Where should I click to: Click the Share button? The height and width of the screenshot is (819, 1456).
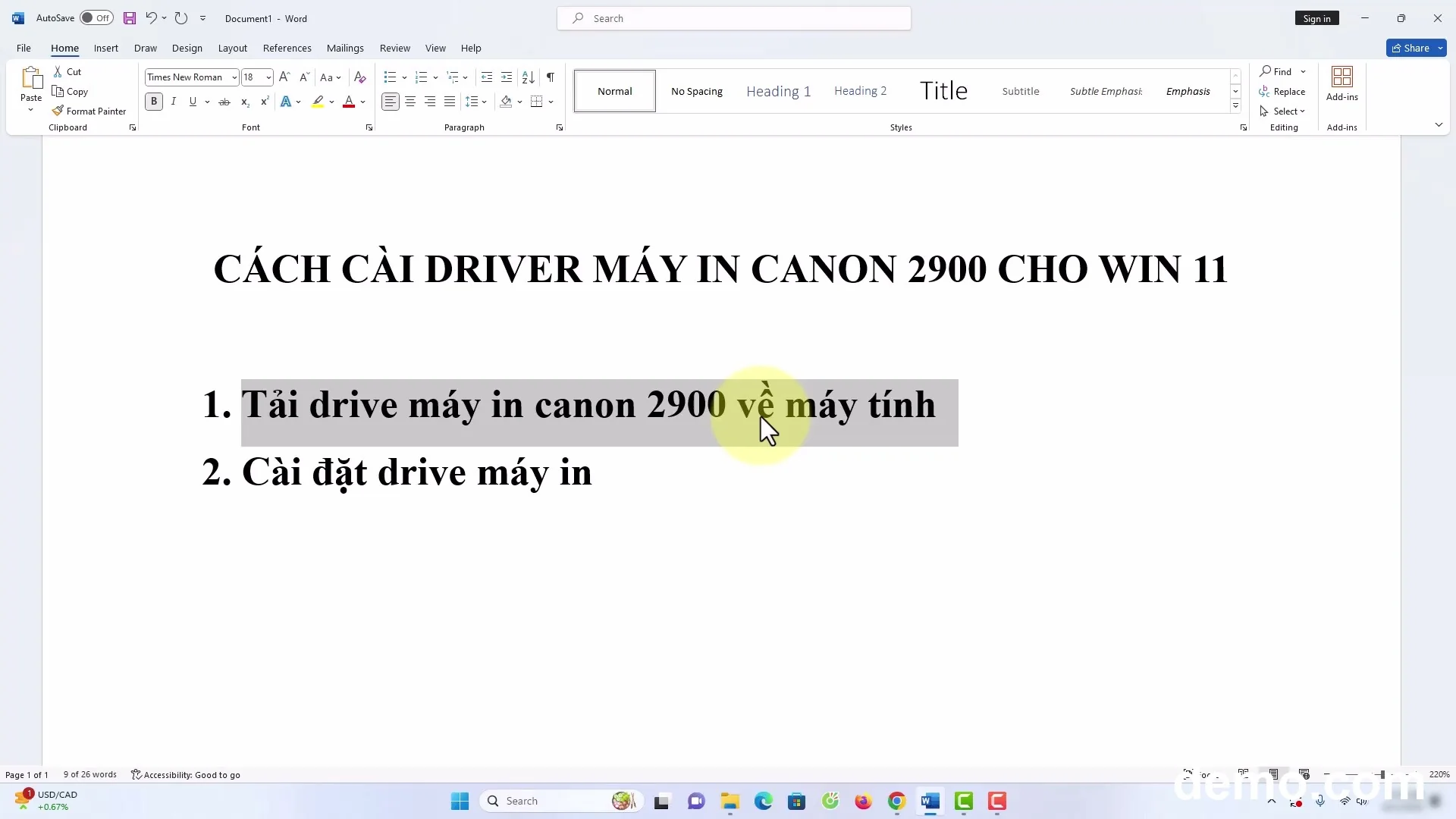1410,48
